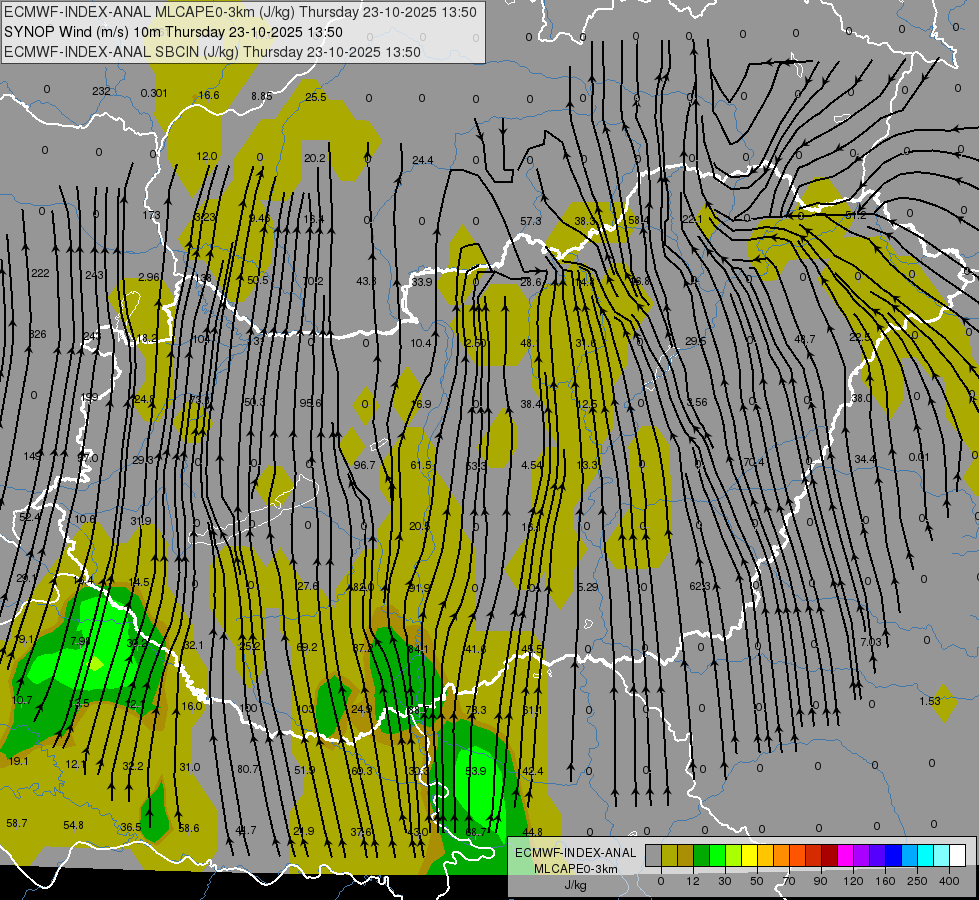Click the map value '5.29'
Image resolution: width=979 pixels, height=900 pixels.
pos(588,587)
